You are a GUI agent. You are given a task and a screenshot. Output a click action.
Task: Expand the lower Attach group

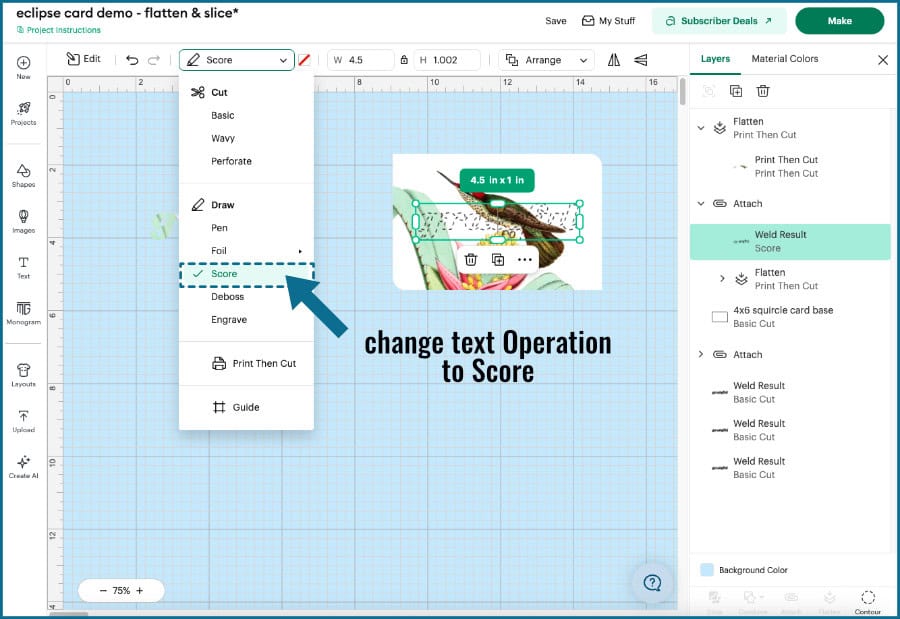pos(701,354)
